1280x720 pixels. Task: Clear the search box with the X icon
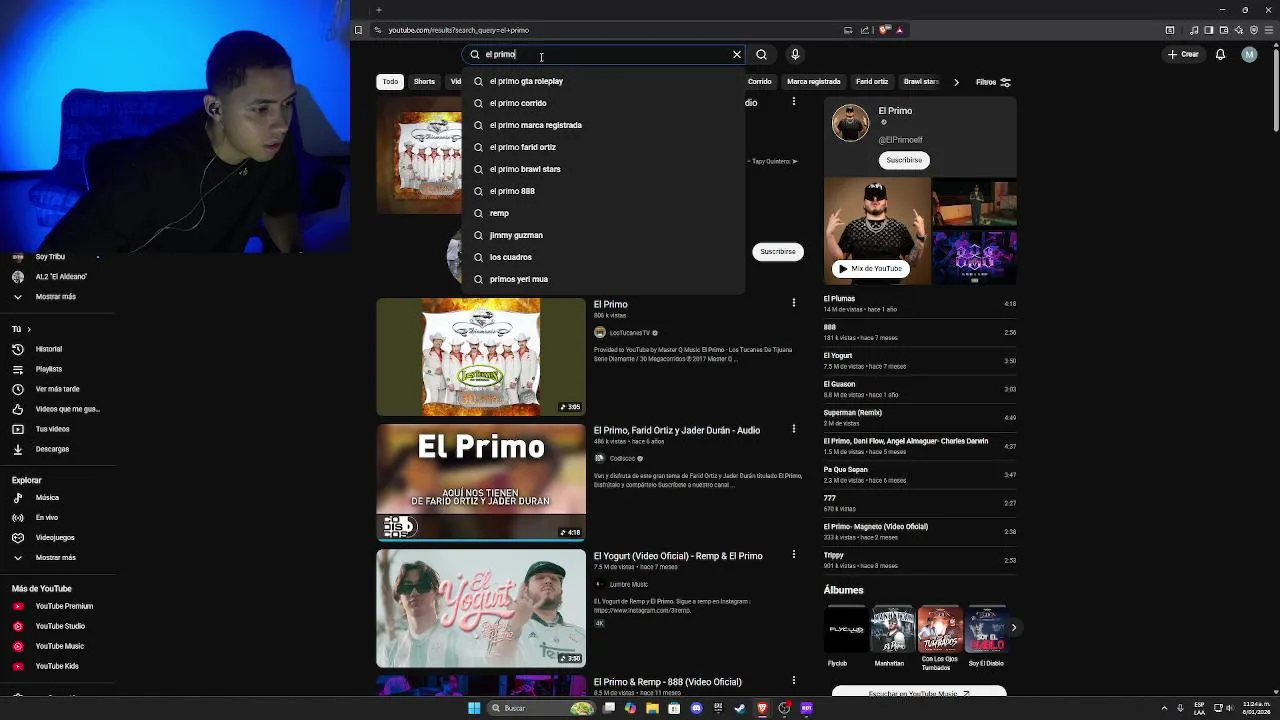click(x=737, y=55)
